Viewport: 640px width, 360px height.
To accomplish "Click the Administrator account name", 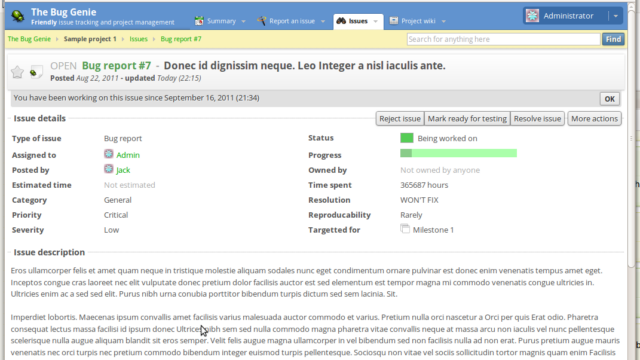I will (568, 16).
